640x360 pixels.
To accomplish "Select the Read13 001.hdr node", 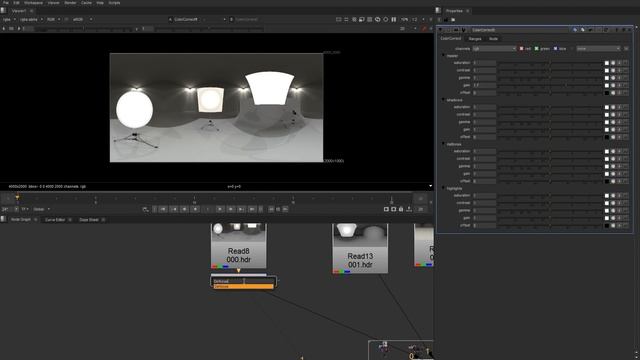I will (x=360, y=248).
